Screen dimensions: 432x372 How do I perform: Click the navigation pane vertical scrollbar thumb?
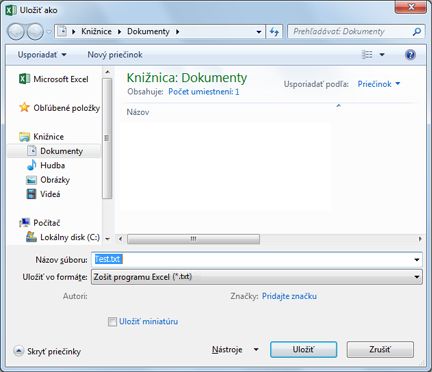tap(107, 138)
